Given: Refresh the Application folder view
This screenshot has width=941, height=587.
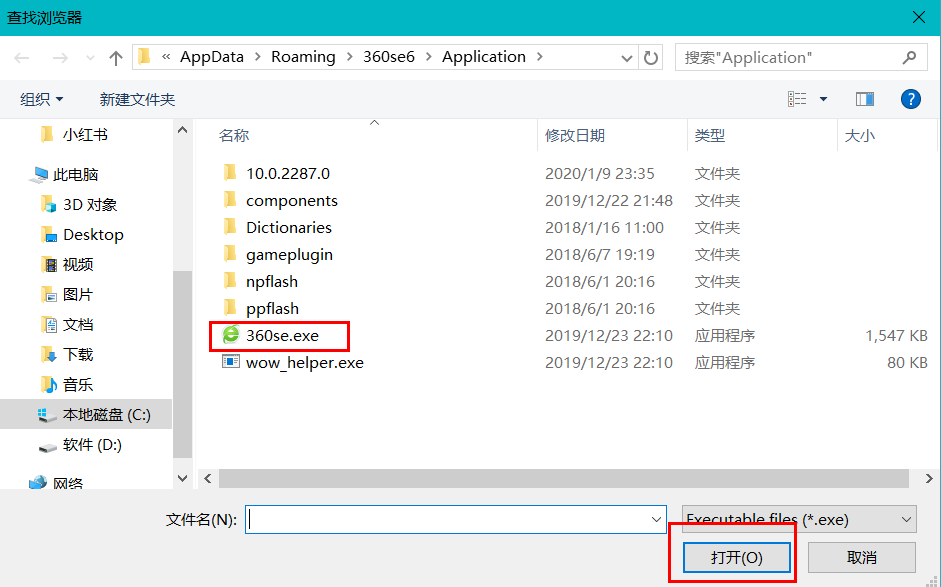Looking at the screenshot, I should tap(651, 58).
